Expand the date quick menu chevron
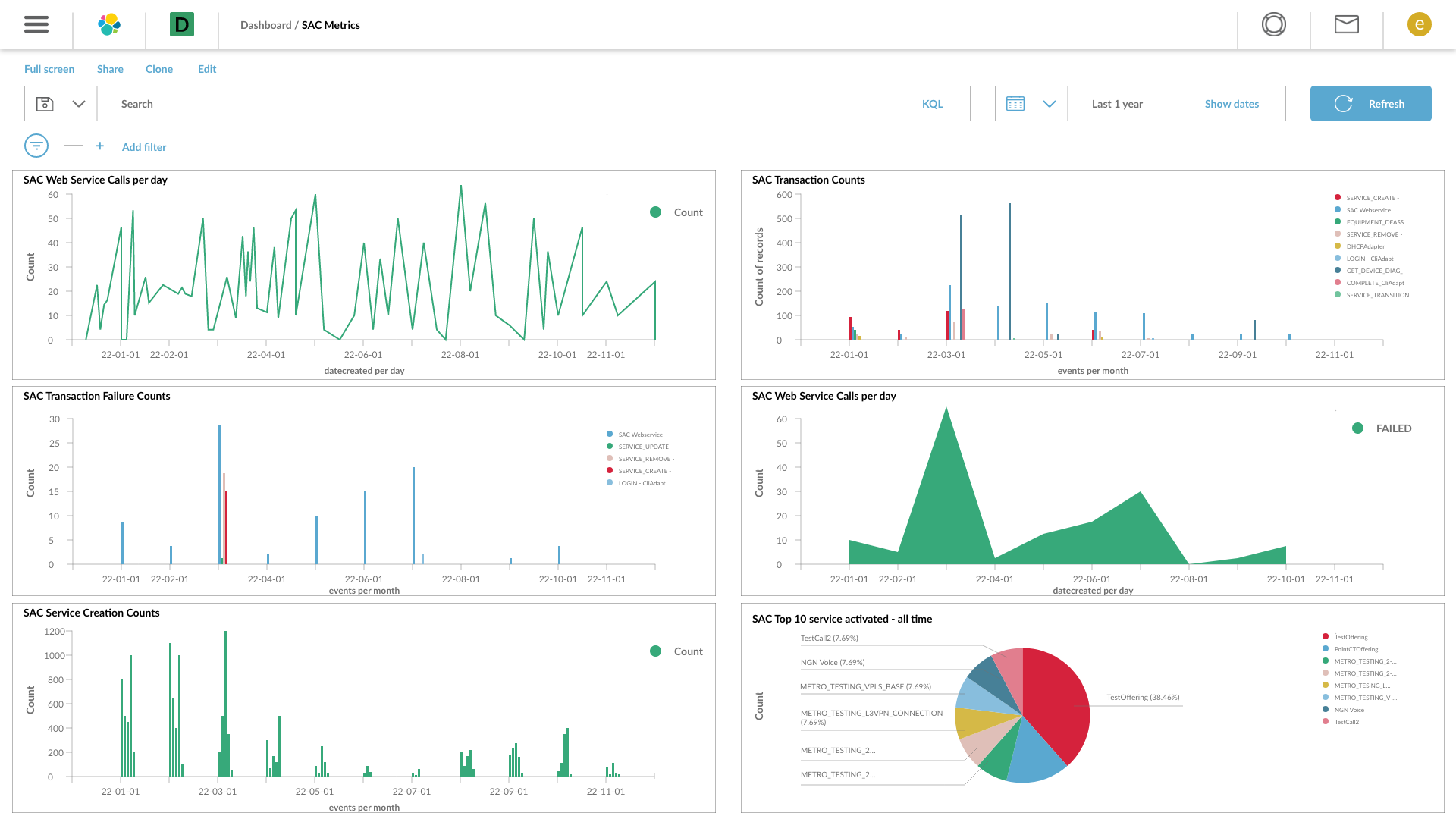Screen dimensions: 1456x819 pyautogui.click(x=1050, y=104)
